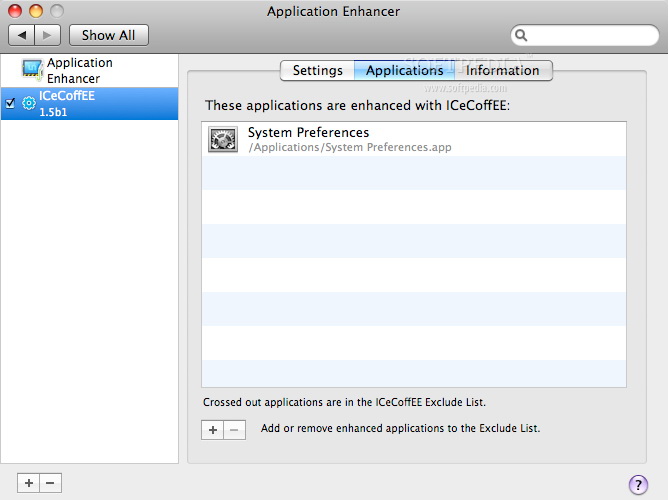
Task: Switch to the Settings tab
Action: (317, 71)
